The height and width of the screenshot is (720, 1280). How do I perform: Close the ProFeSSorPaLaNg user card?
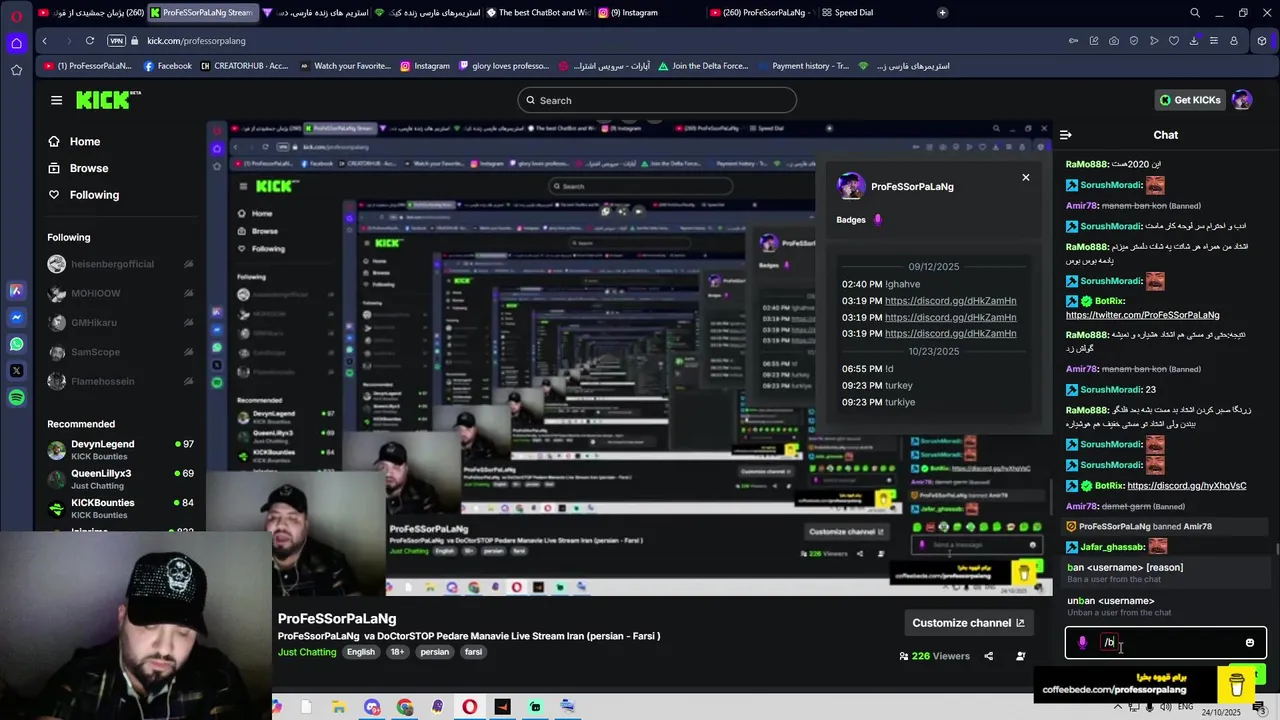coord(1025,177)
